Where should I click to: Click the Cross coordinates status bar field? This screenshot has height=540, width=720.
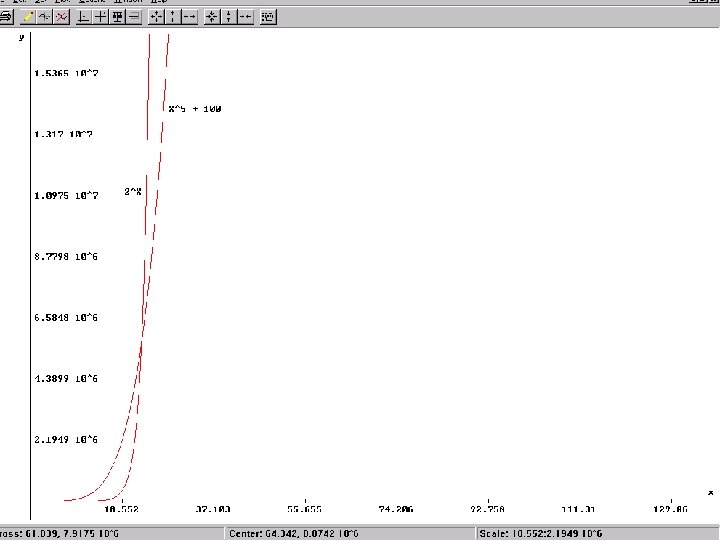(112, 534)
